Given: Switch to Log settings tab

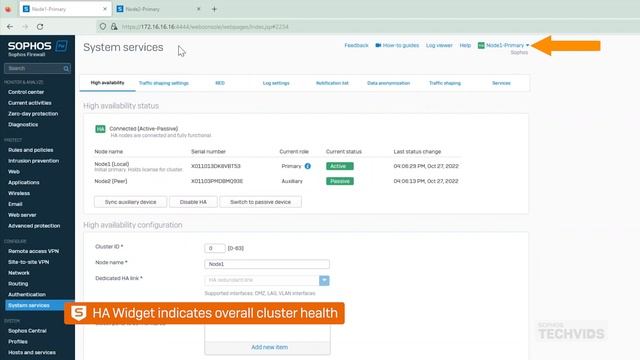Looking at the screenshot, I should [x=276, y=83].
